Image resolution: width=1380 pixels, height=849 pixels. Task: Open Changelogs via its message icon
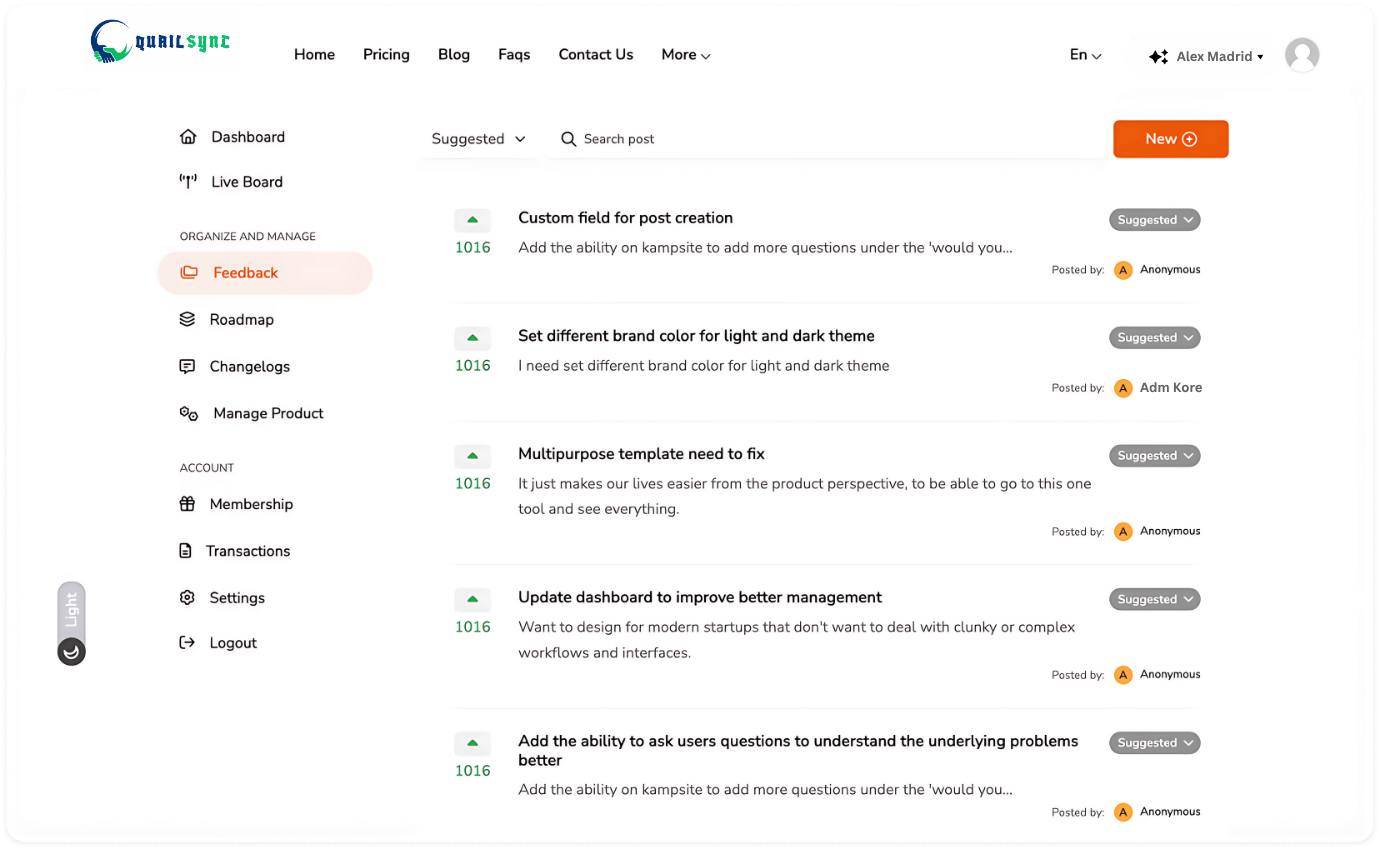coord(187,367)
